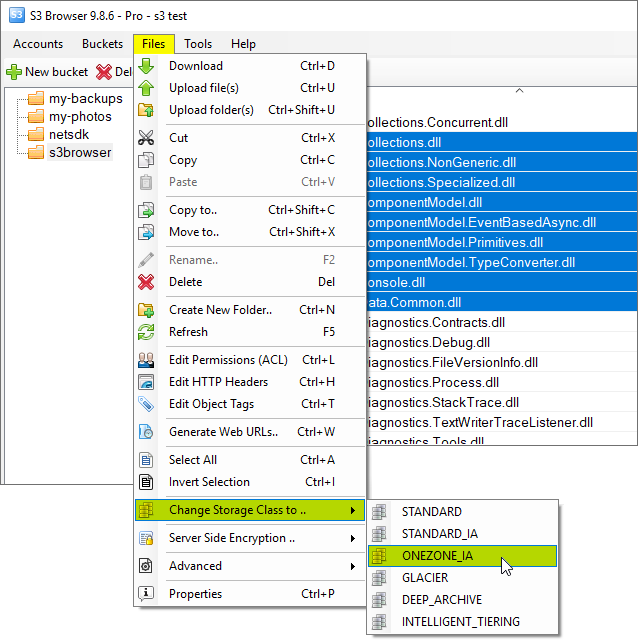This screenshot has width=638, height=640.
Task: Open the Tools menu
Action: pyautogui.click(x=198, y=44)
